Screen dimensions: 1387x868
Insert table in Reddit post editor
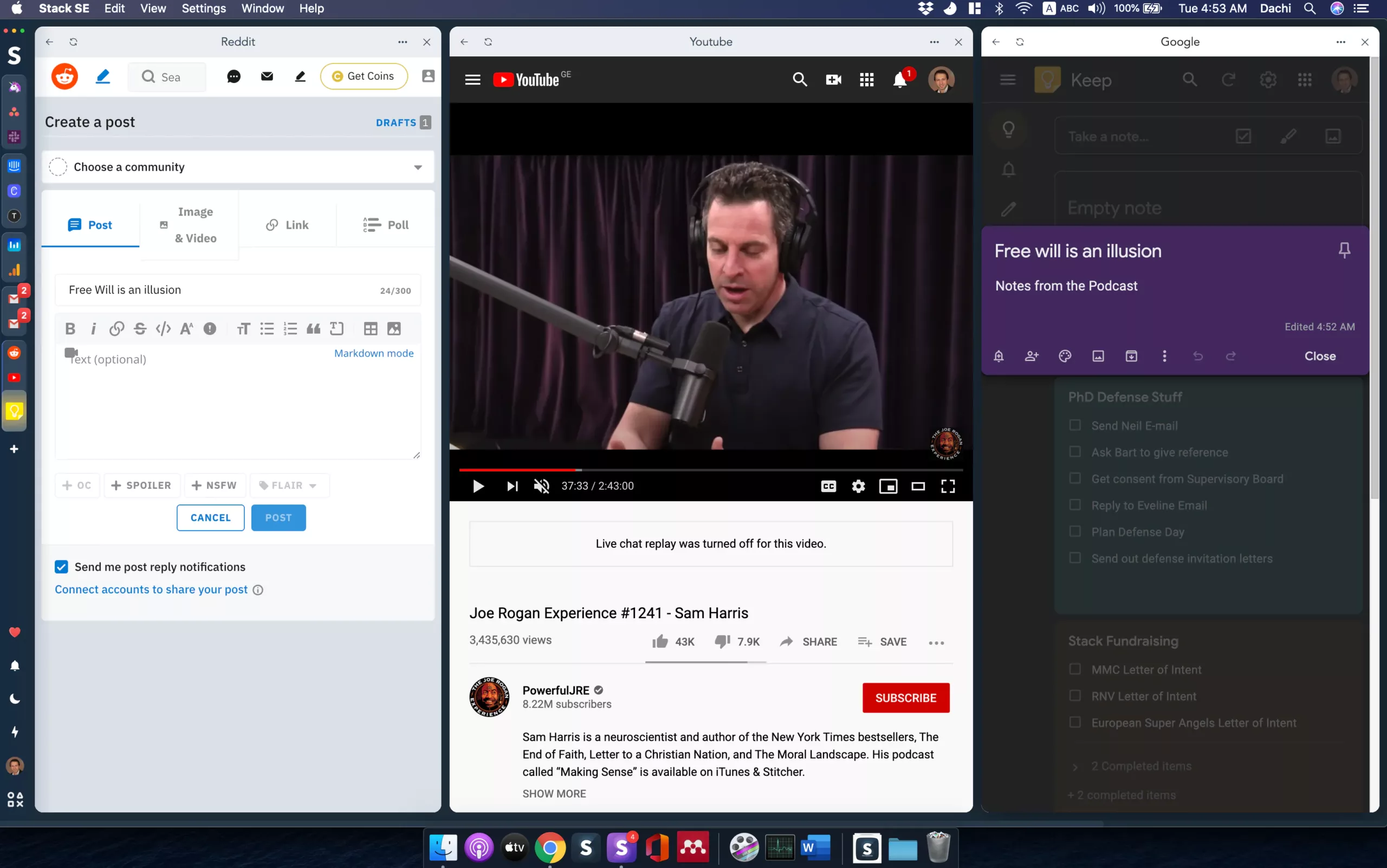(x=370, y=328)
